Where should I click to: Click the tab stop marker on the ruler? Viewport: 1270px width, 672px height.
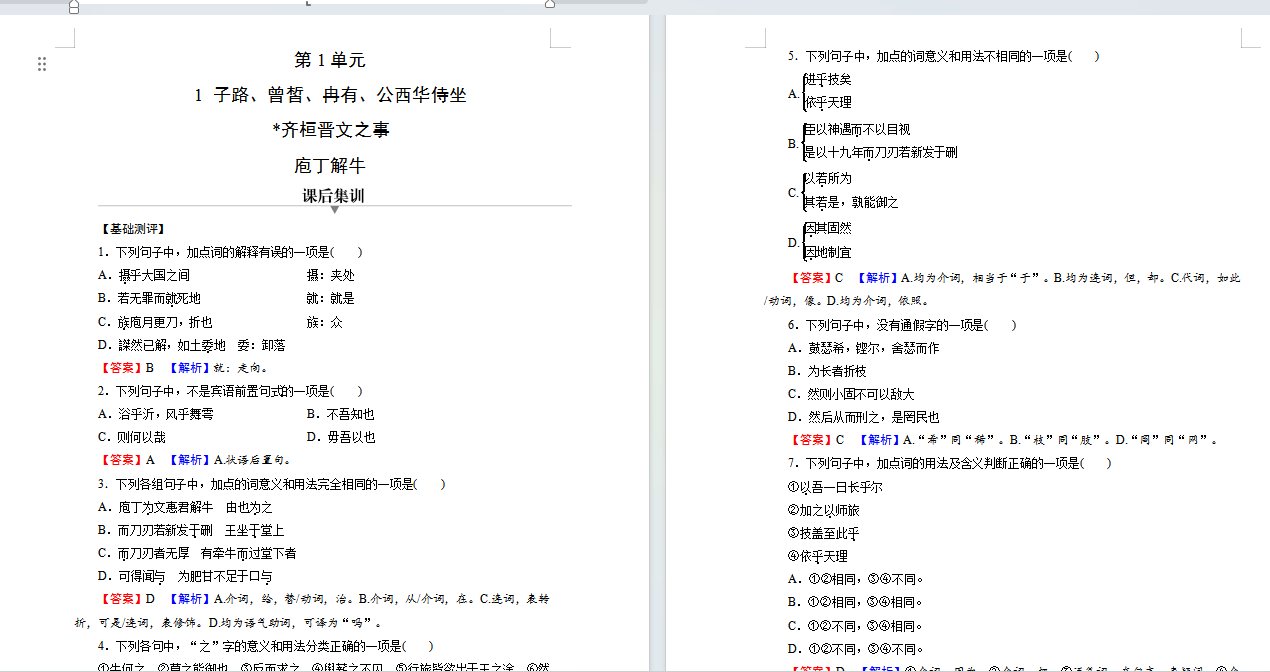[308, 3]
